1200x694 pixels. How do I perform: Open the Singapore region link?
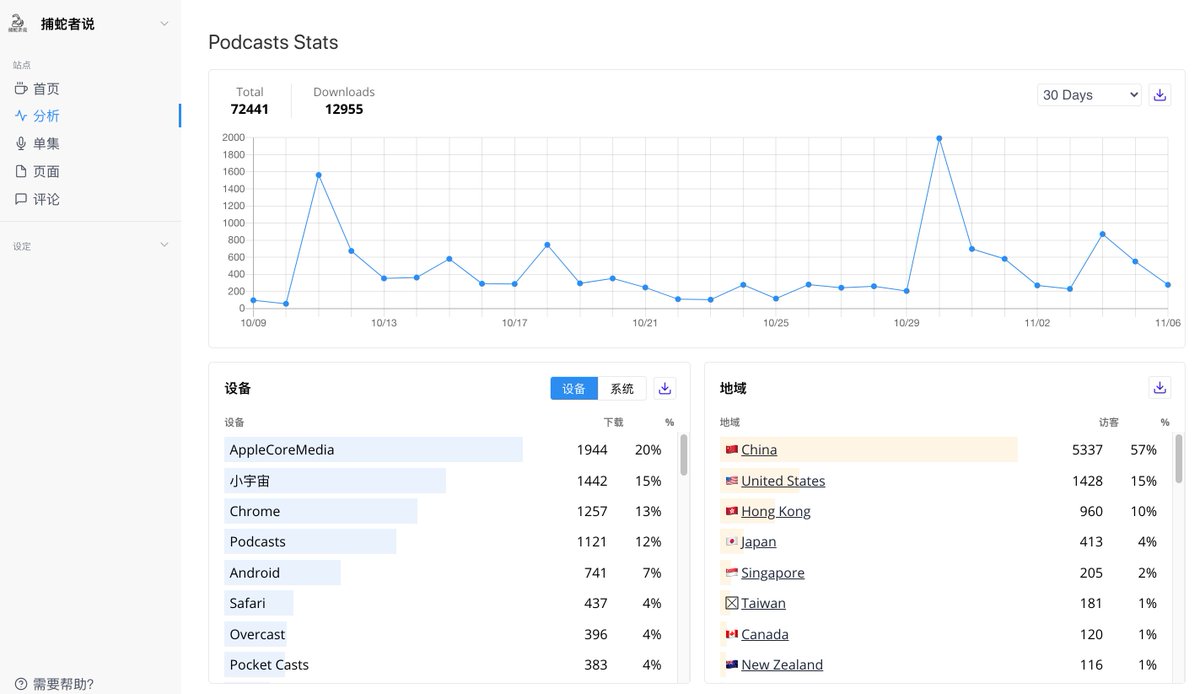point(773,573)
